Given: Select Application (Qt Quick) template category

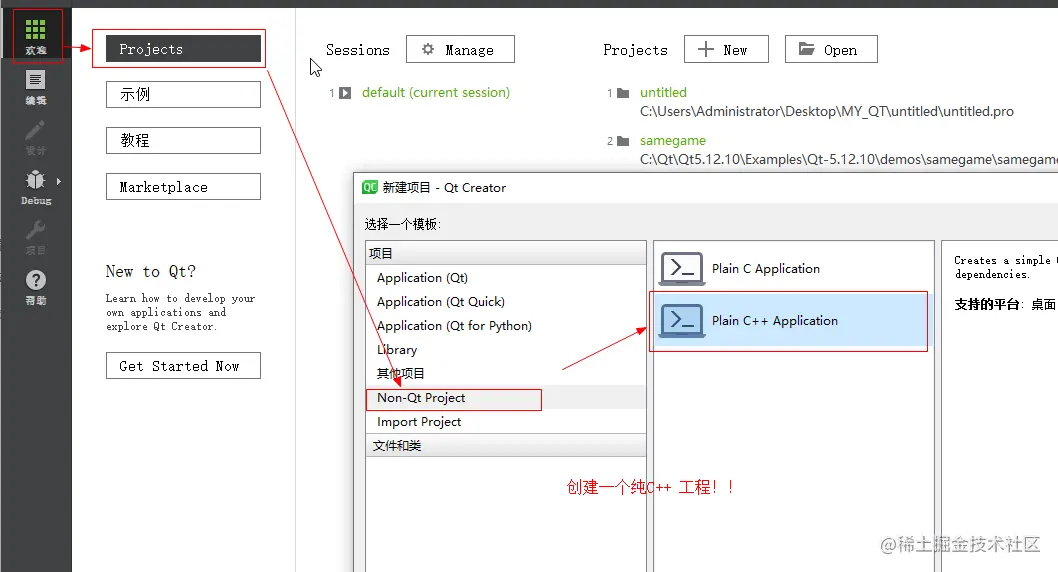Looking at the screenshot, I should pos(506,302).
